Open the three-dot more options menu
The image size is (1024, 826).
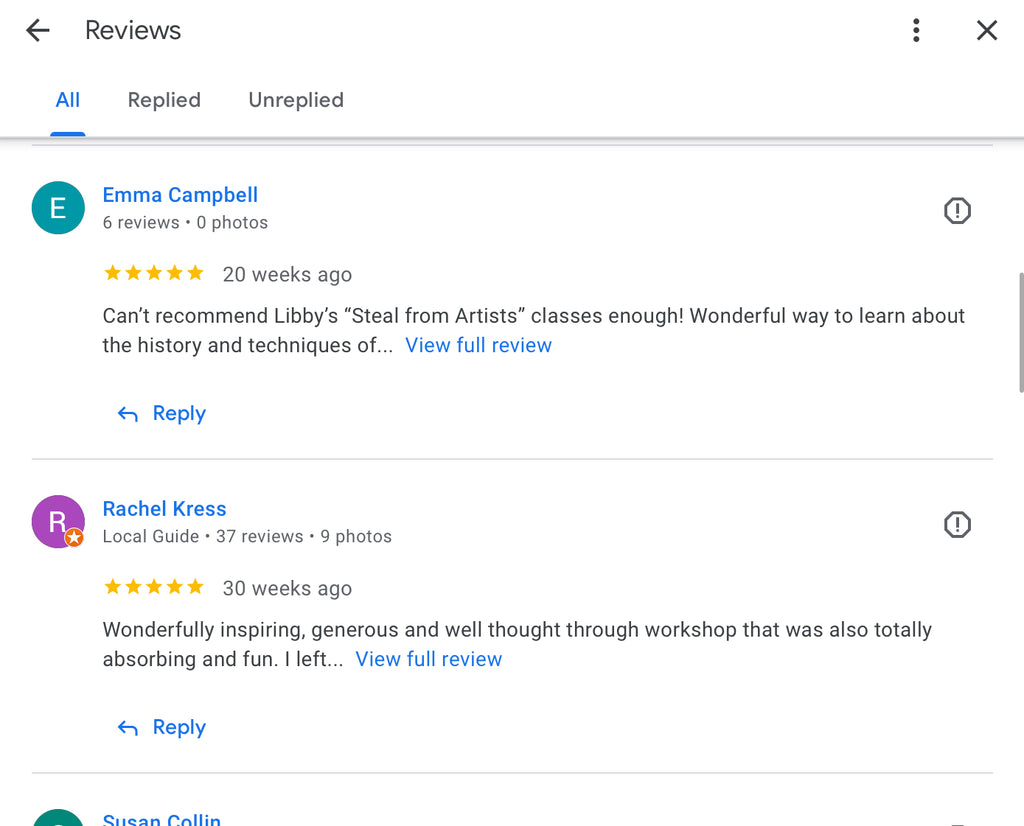point(916,31)
